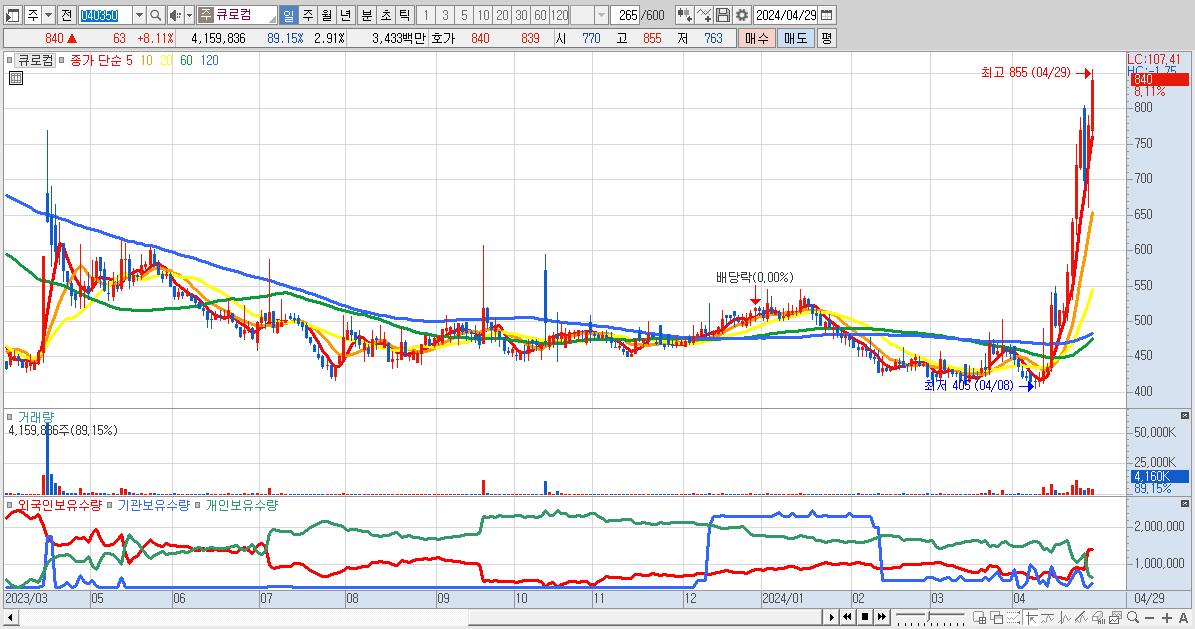Click the add candlestick indicator icon

click(x=684, y=15)
